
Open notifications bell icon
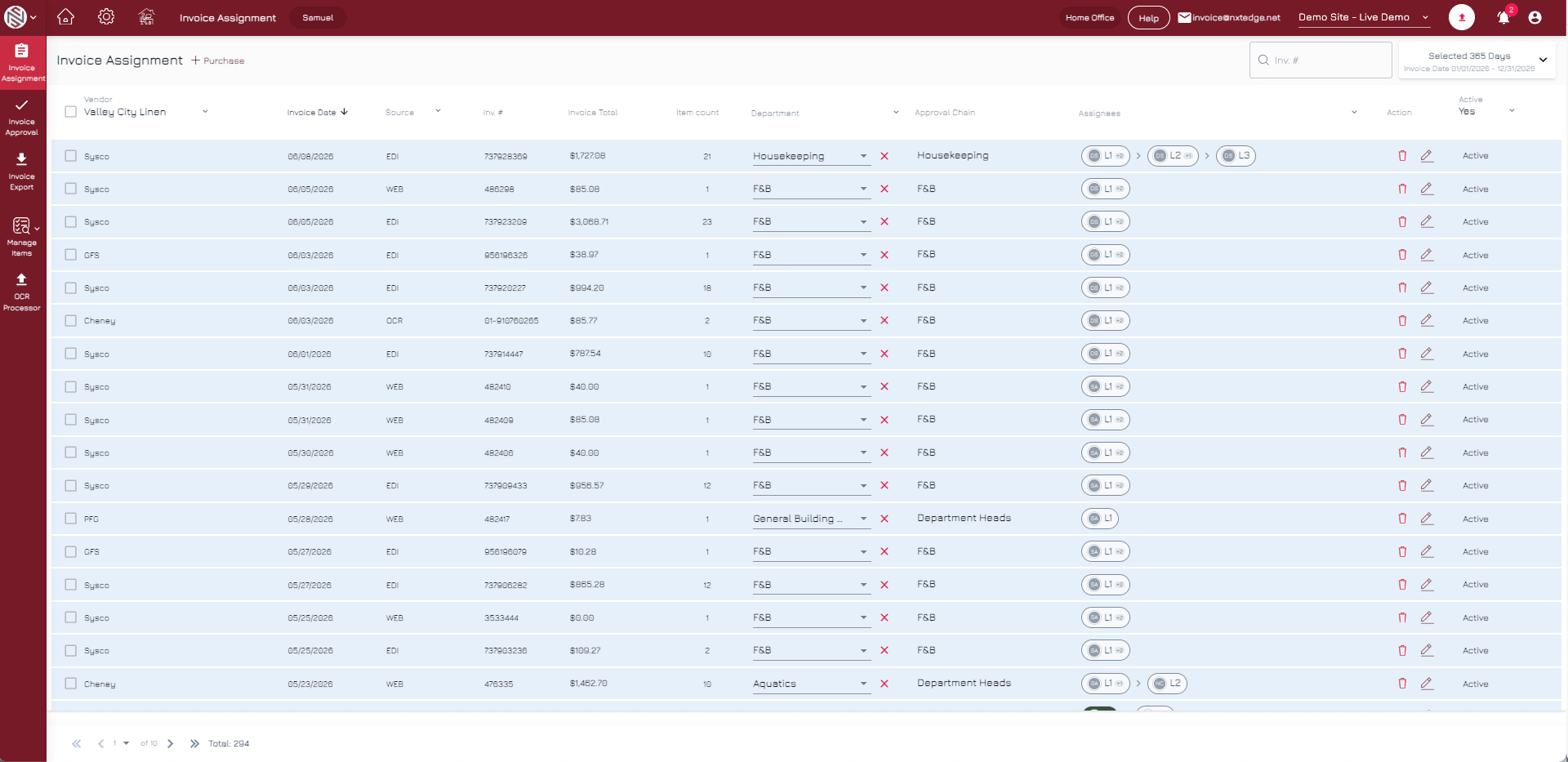(x=1503, y=17)
